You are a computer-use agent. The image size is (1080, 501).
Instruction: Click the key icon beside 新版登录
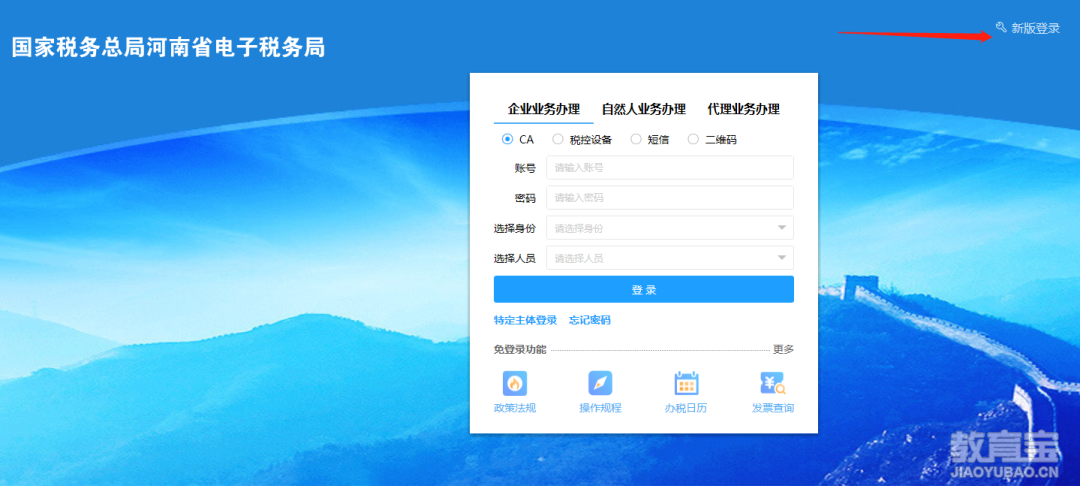(x=1001, y=27)
